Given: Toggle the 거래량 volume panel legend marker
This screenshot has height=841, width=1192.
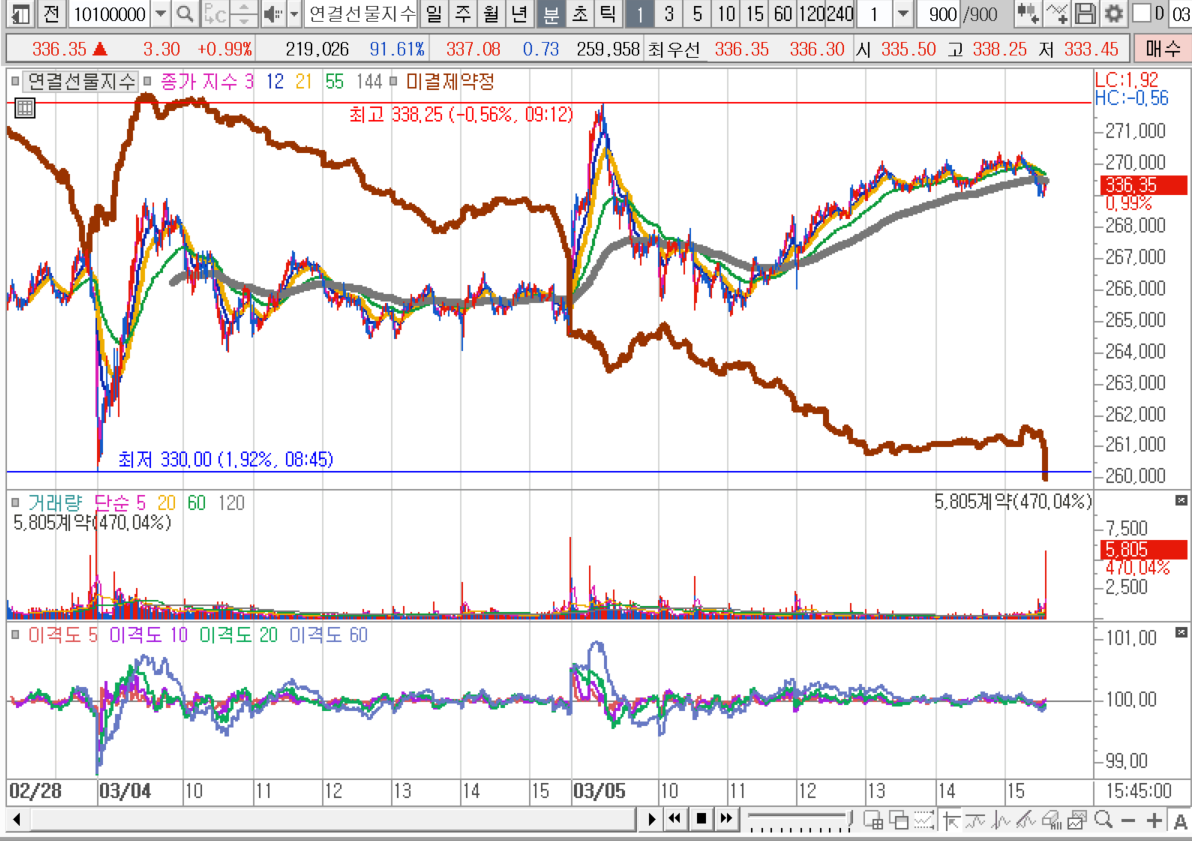Looking at the screenshot, I should (16, 503).
